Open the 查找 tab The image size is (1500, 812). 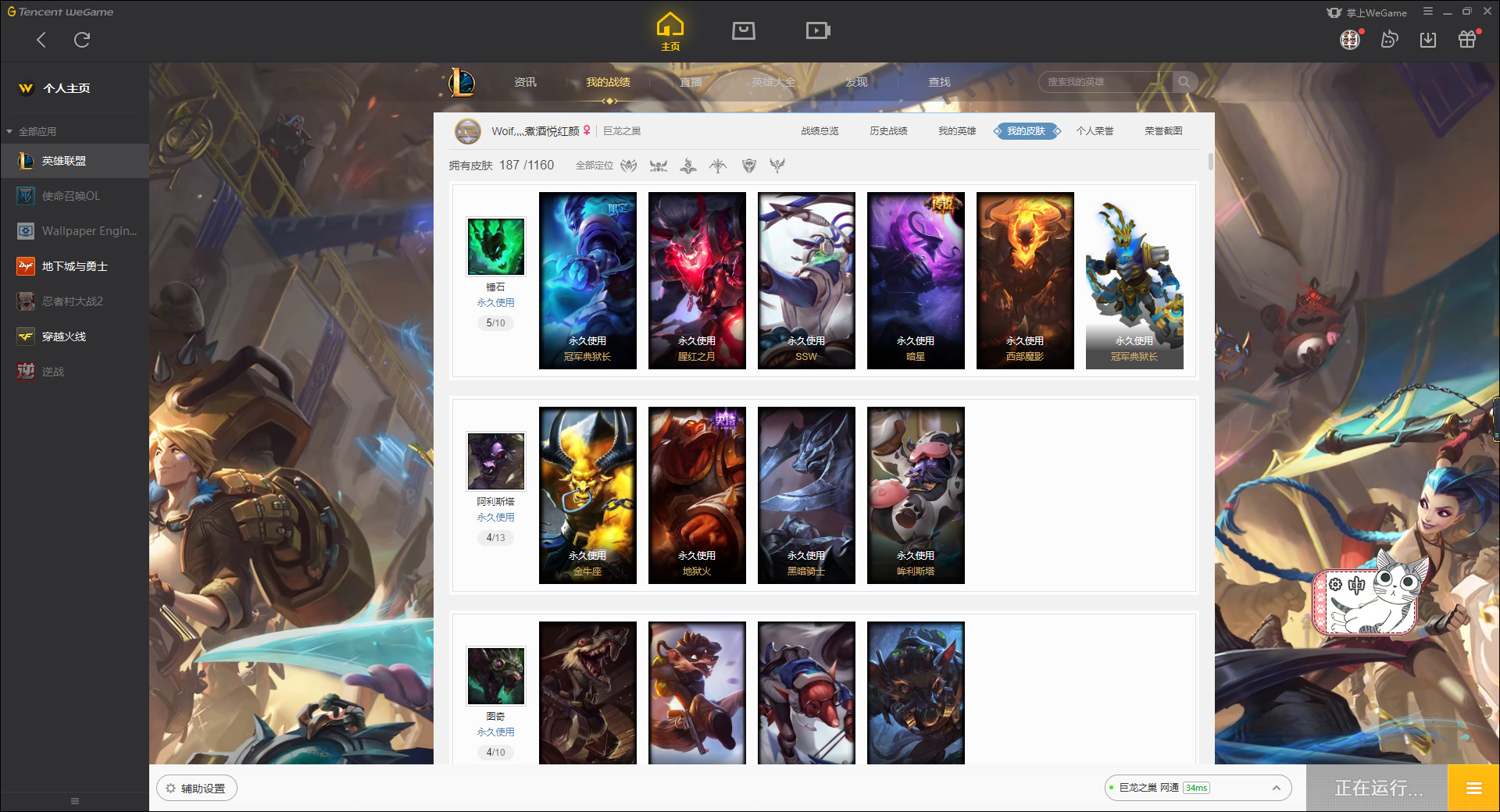click(939, 82)
